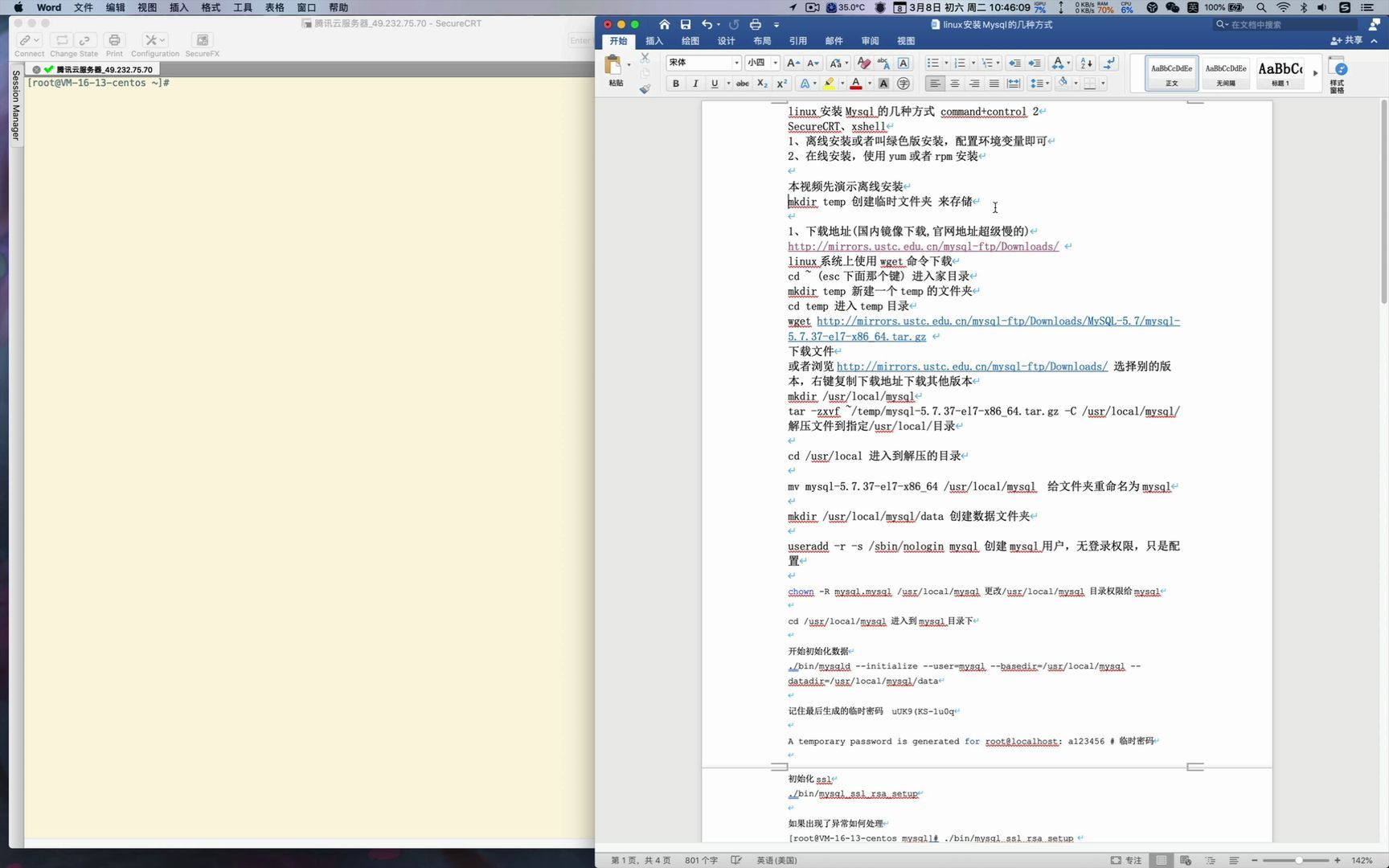Open the highlight color dropdown arrow
The height and width of the screenshot is (868, 1389).
click(x=842, y=83)
